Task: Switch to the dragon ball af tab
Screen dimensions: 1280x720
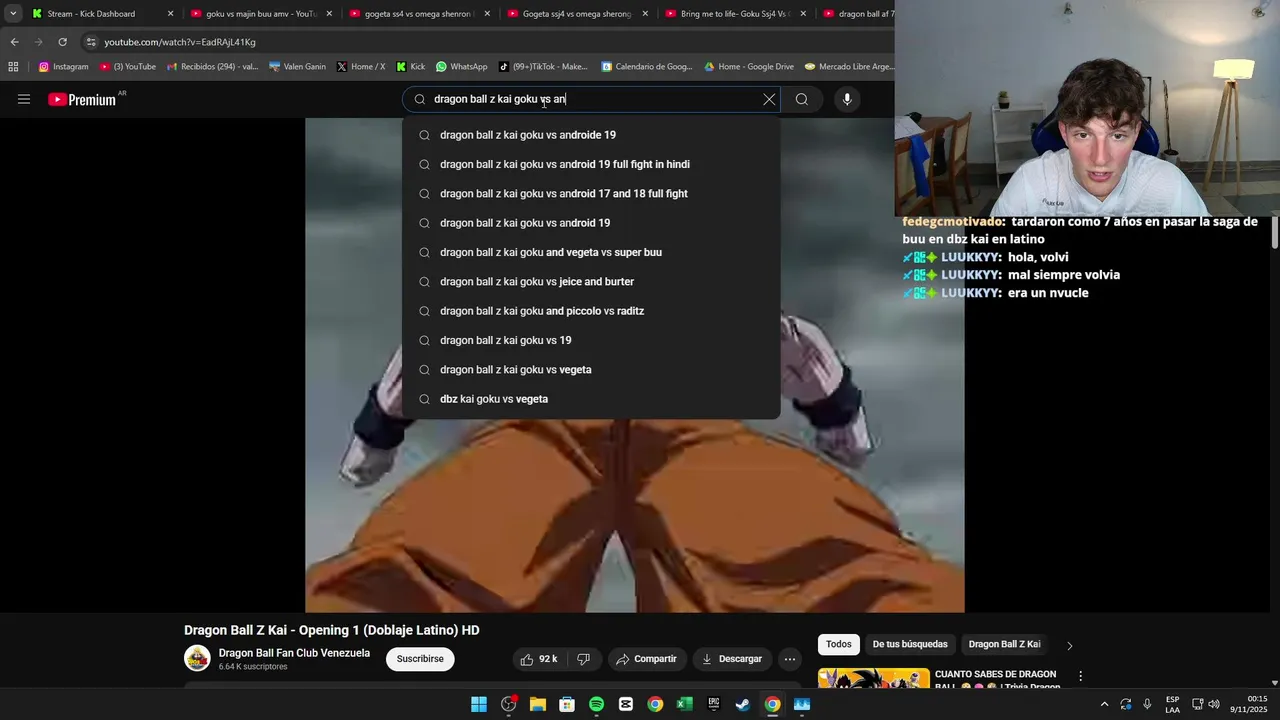Action: click(x=857, y=14)
